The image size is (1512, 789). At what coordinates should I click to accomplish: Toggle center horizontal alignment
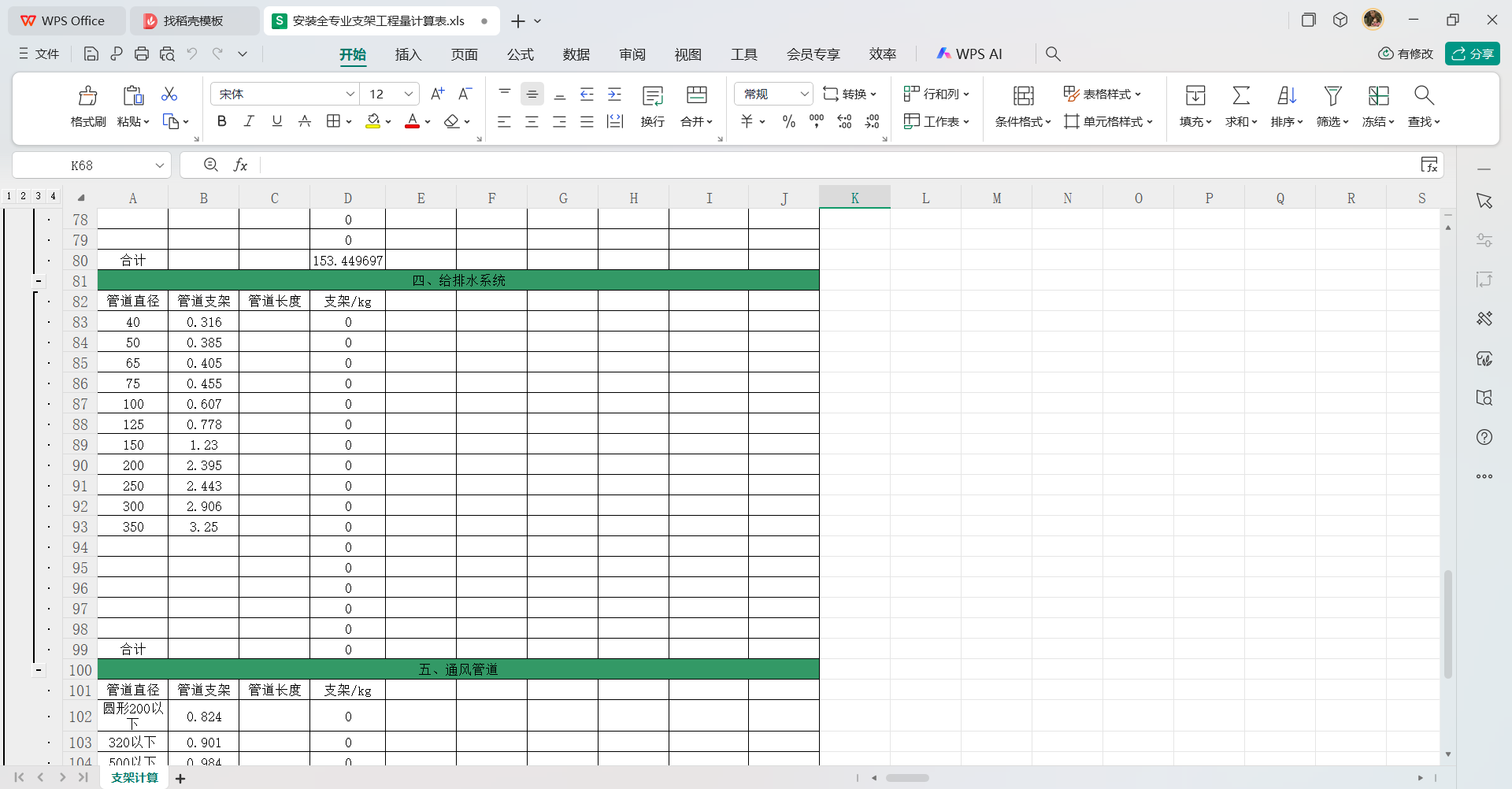pos(532,121)
